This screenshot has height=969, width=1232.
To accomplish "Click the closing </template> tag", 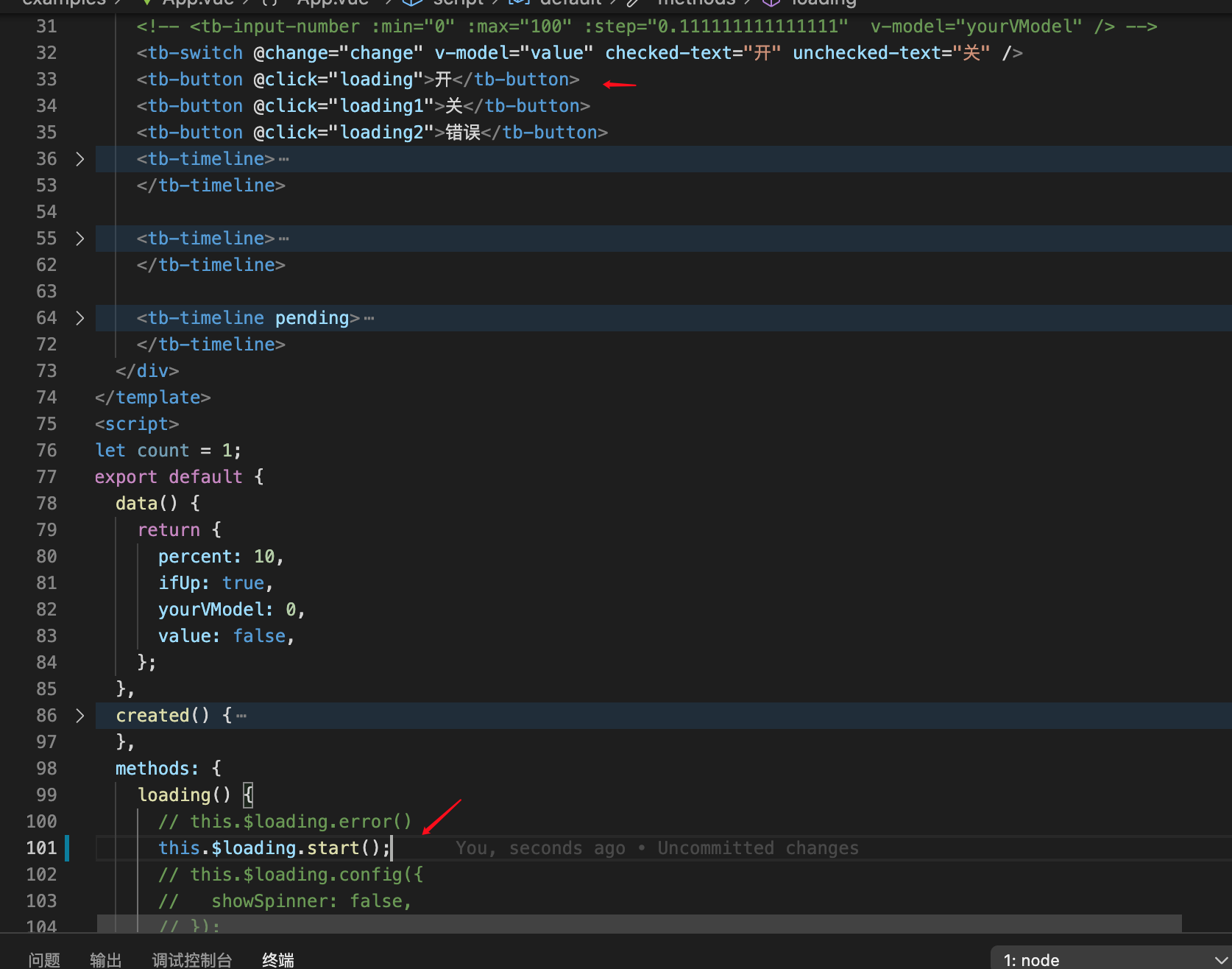I will pyautogui.click(x=153, y=398).
